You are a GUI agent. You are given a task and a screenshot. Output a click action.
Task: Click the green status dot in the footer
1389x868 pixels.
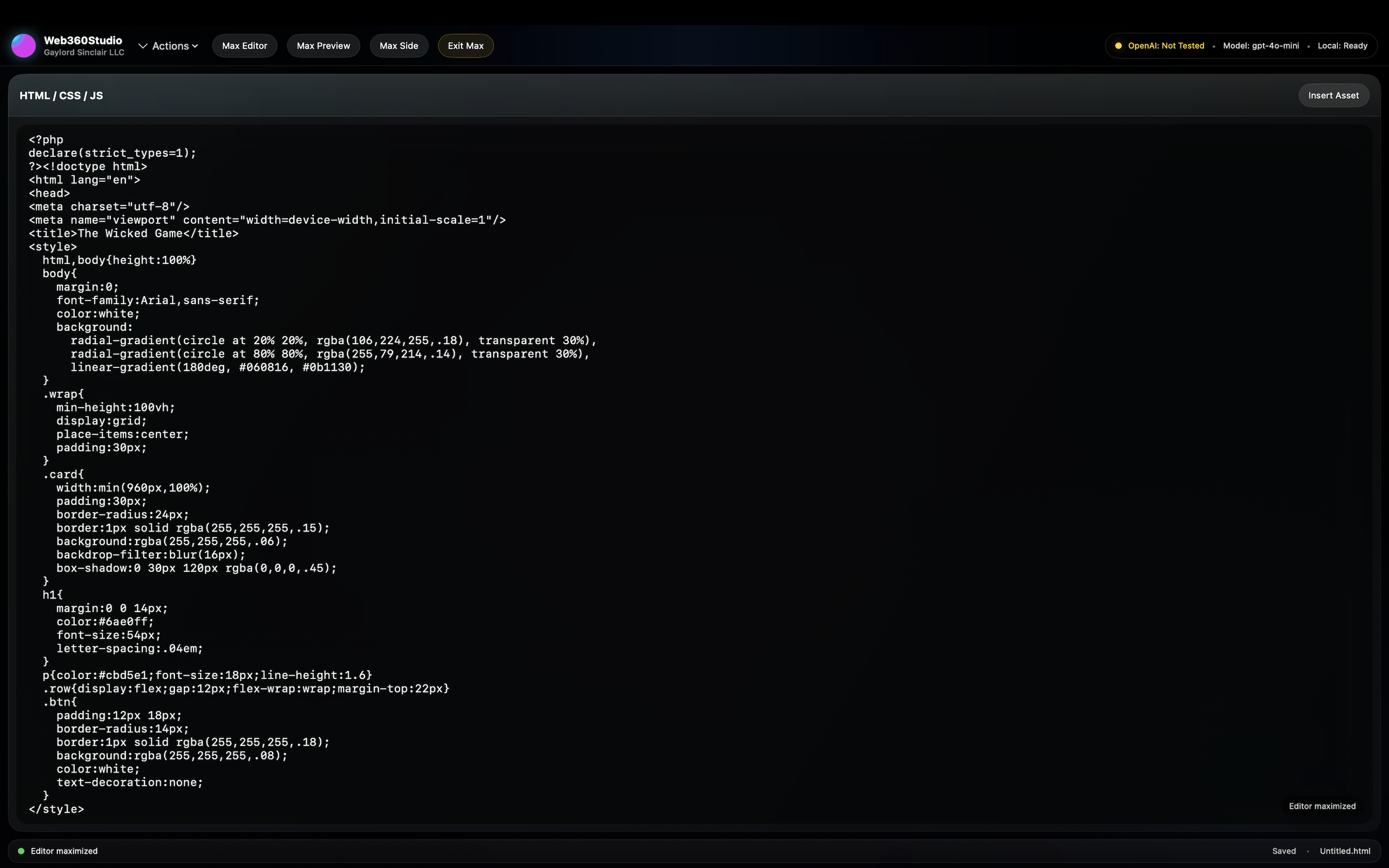click(x=21, y=851)
